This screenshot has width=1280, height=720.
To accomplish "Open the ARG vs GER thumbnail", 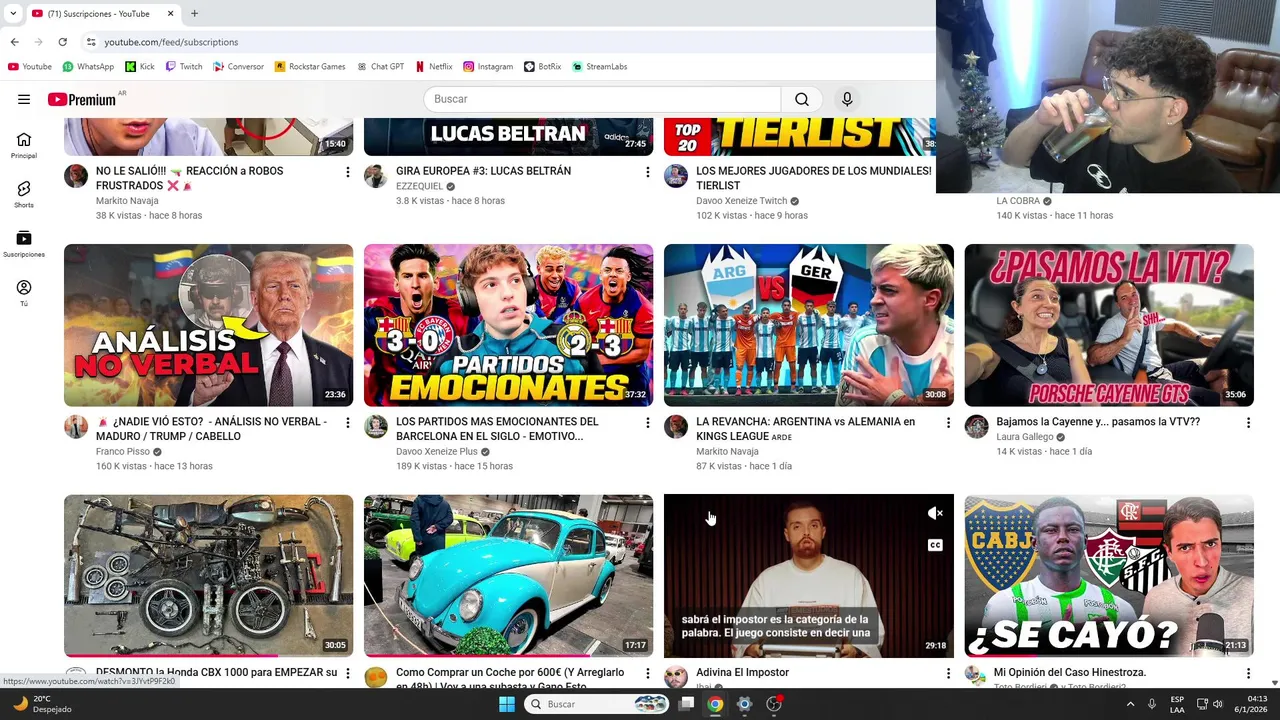I will [808, 325].
